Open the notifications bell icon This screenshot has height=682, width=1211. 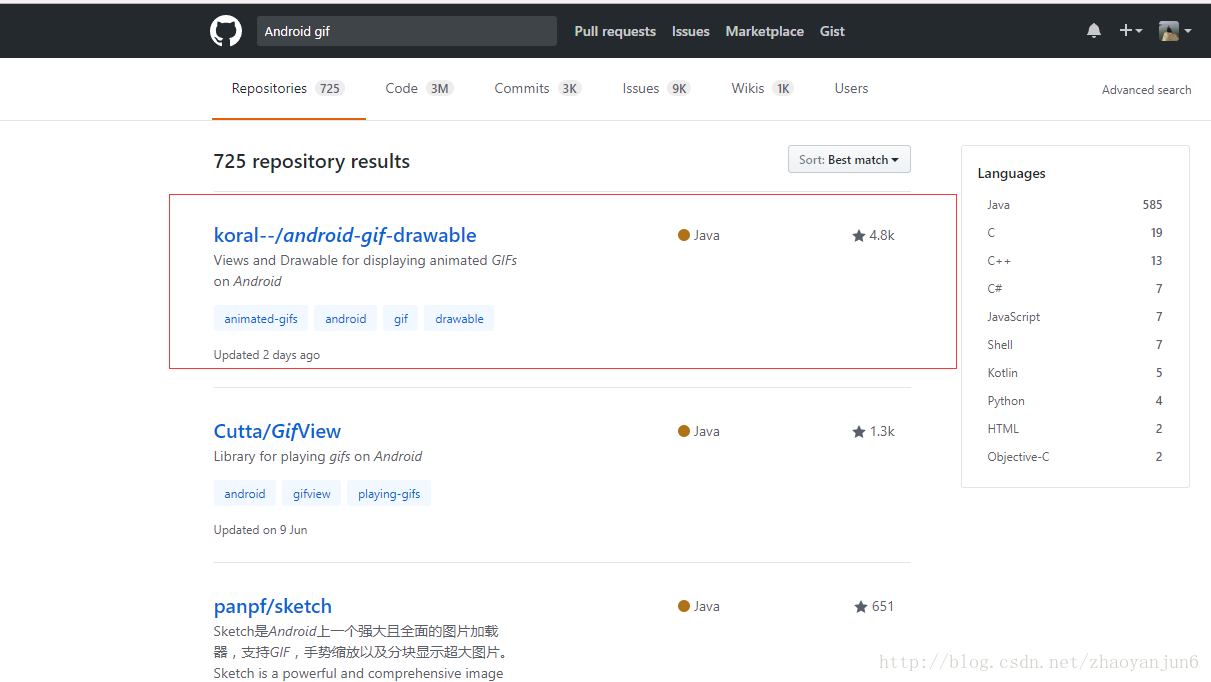point(1094,31)
